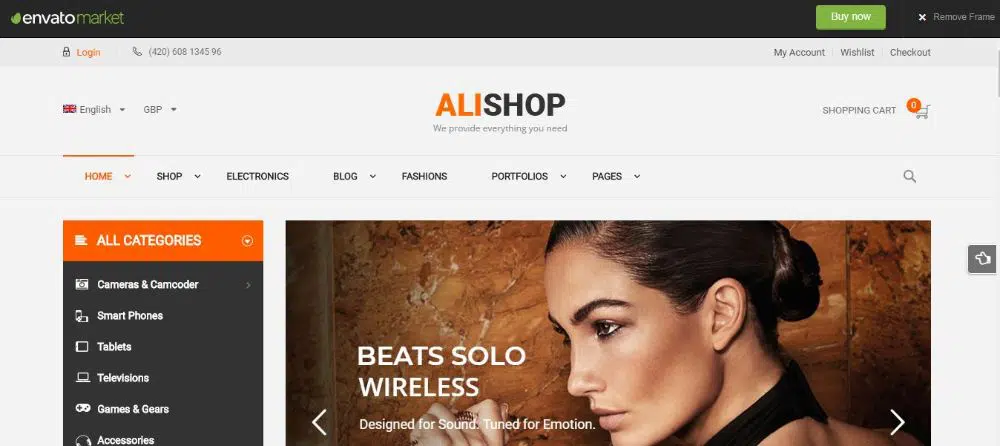1000x446 pixels.
Task: Open the Fashions menu item
Action: tap(424, 177)
